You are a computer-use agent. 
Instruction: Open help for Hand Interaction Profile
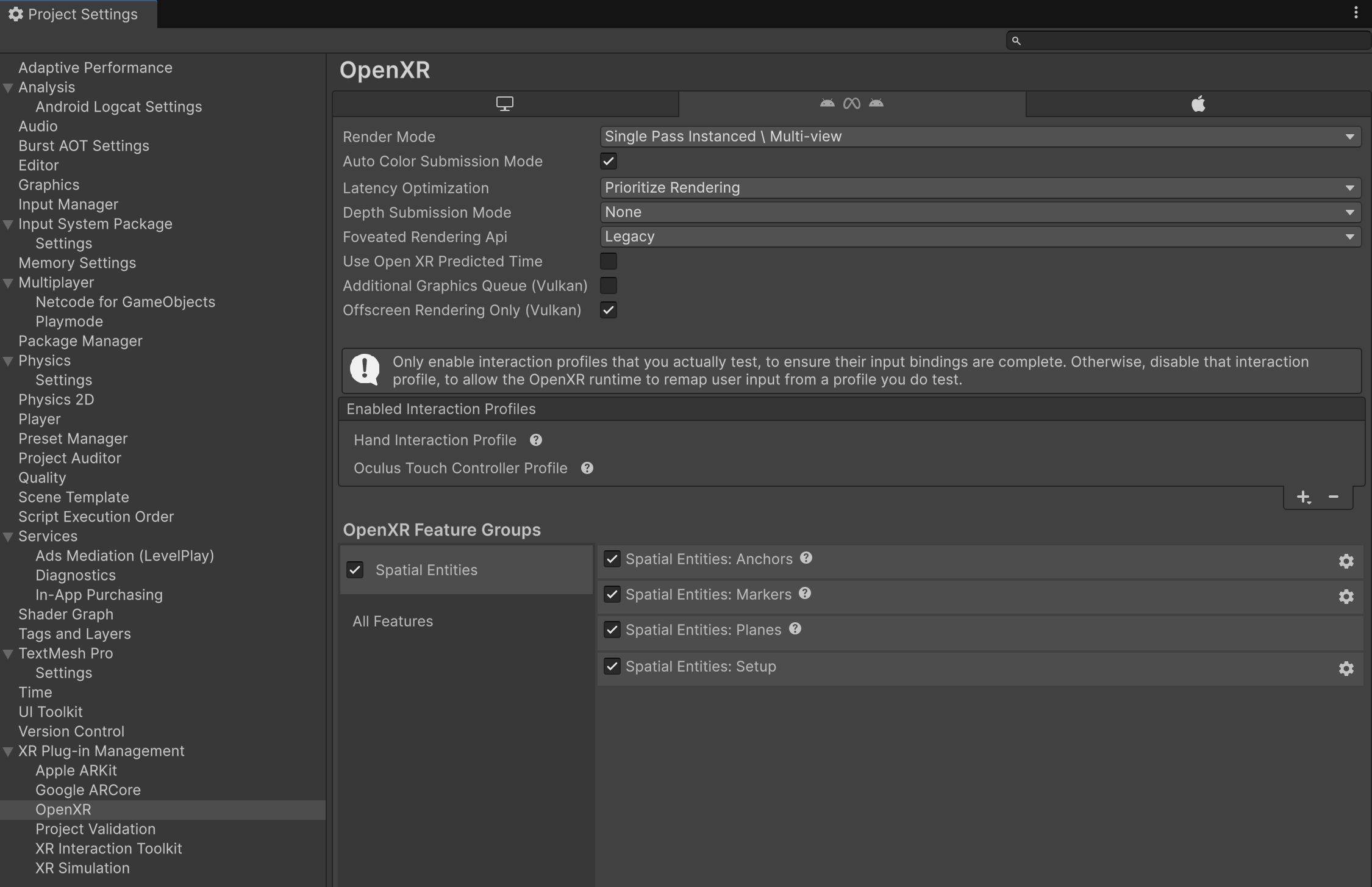(536, 440)
